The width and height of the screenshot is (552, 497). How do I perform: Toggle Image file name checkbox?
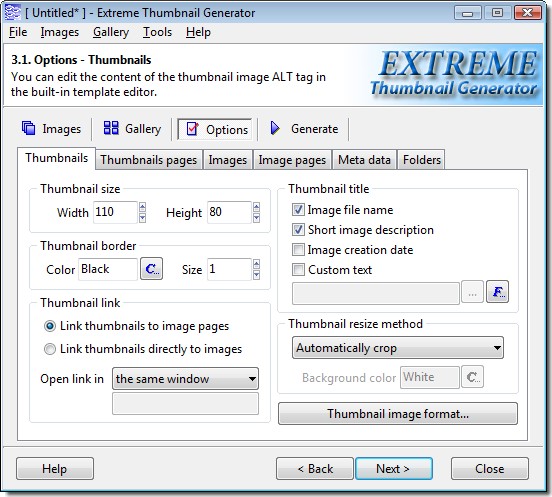click(x=298, y=210)
